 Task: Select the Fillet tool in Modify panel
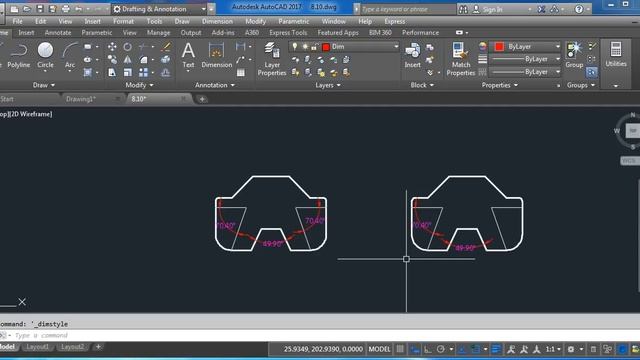pyautogui.click(x=143, y=60)
